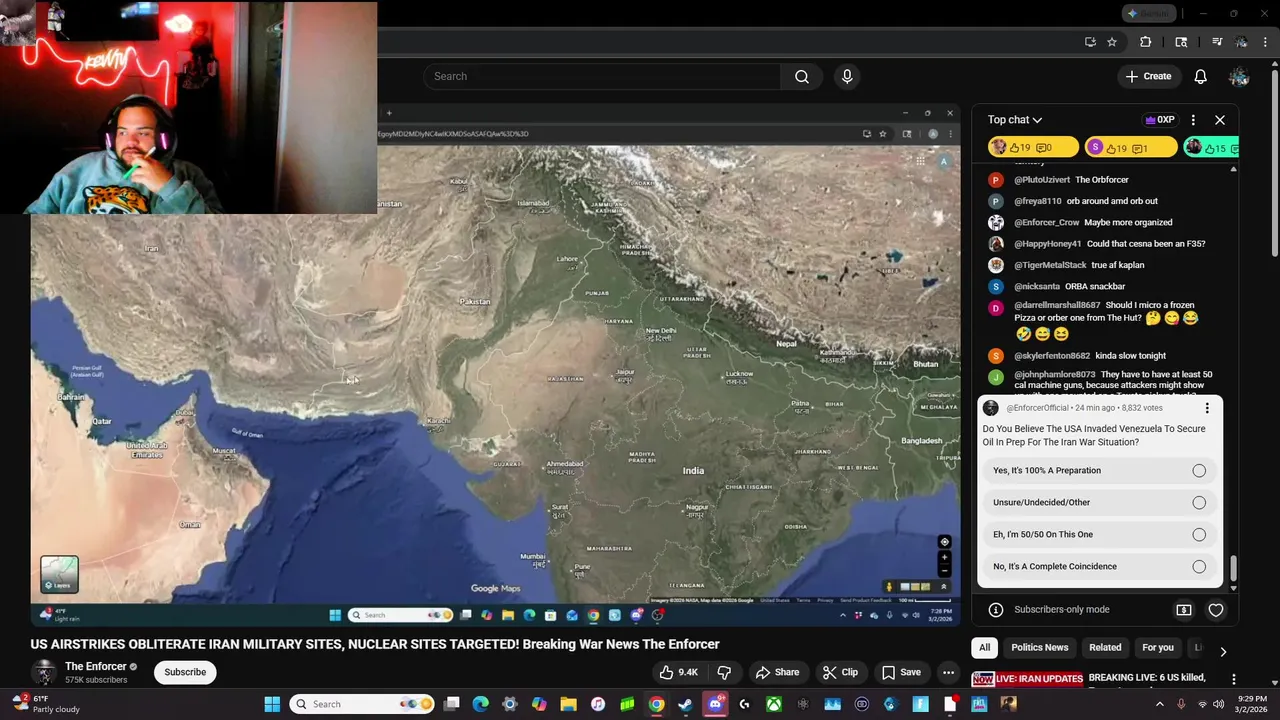Open menu for LIVE: IRAN UPDATES video
The height and width of the screenshot is (720, 1280).
(1234, 679)
